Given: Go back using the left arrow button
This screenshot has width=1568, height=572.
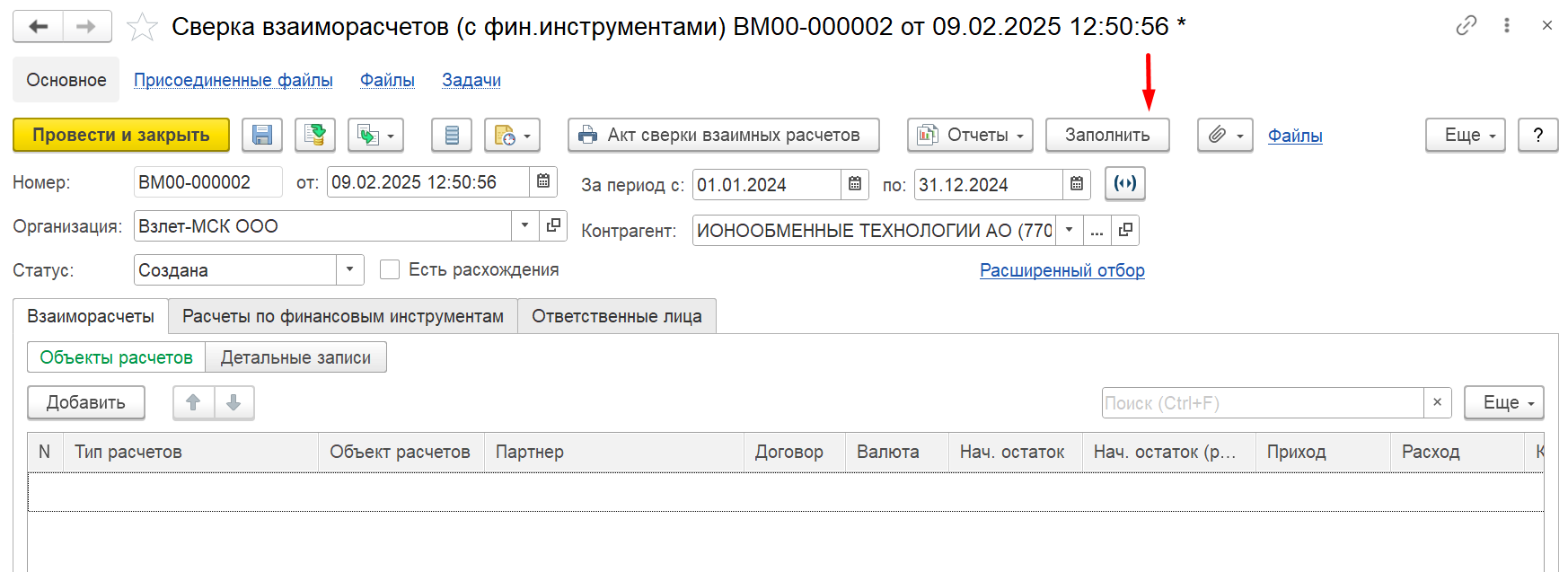Looking at the screenshot, I should click(x=39, y=27).
